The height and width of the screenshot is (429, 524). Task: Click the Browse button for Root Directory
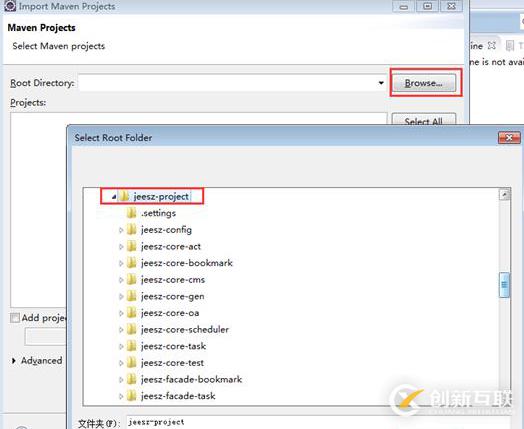click(x=423, y=83)
